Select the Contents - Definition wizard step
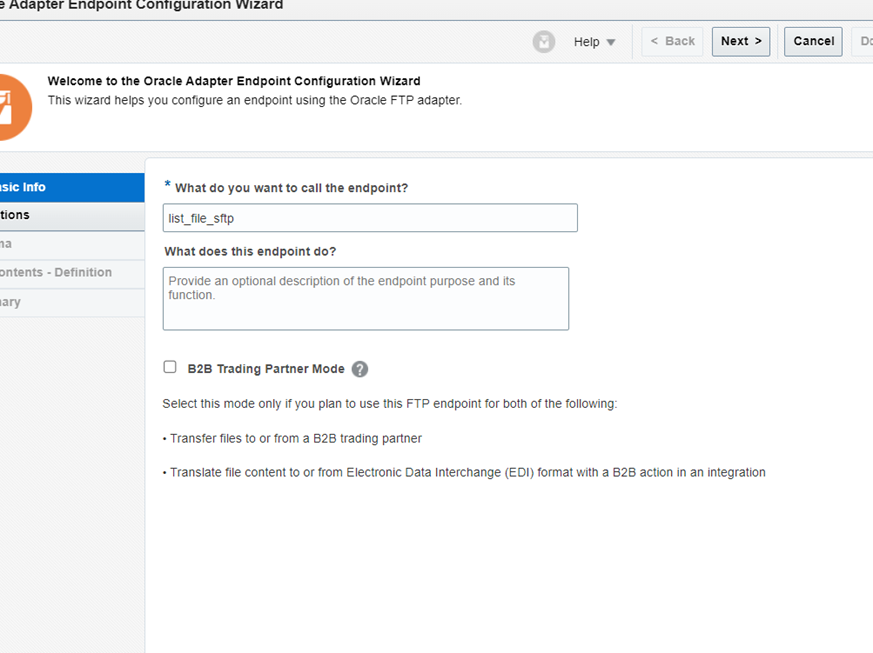This screenshot has height=653, width=873. point(72,273)
